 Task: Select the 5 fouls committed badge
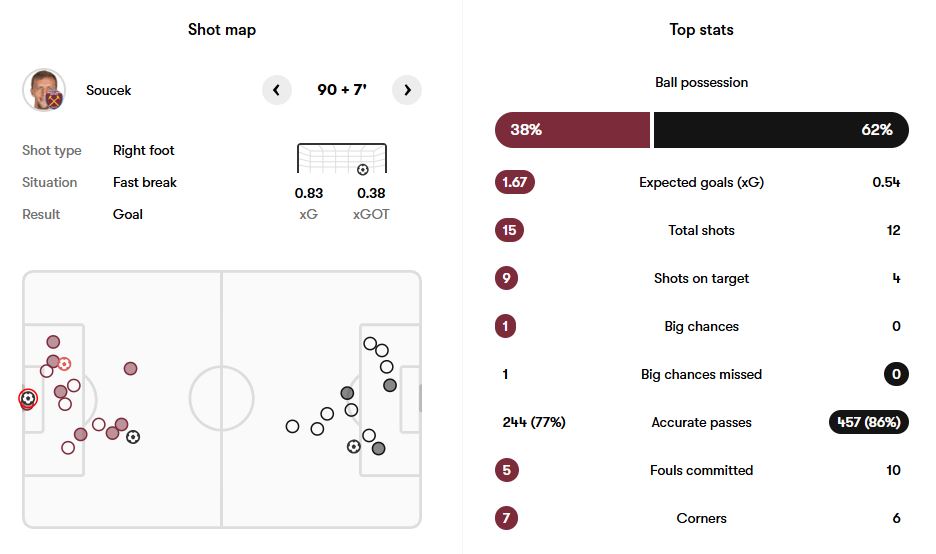click(x=509, y=470)
